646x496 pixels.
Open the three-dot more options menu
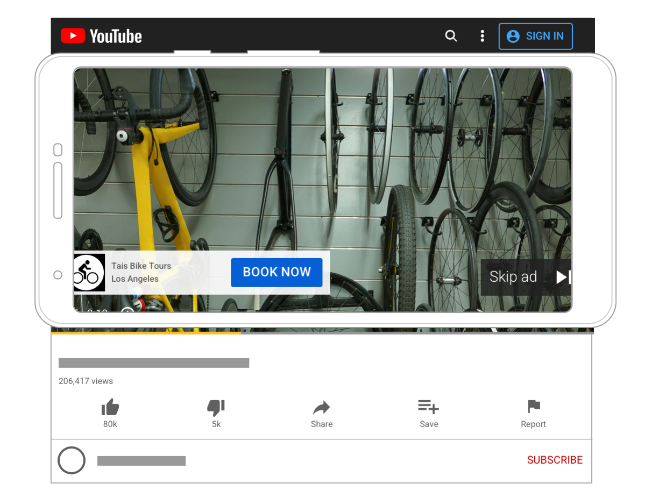click(x=482, y=36)
